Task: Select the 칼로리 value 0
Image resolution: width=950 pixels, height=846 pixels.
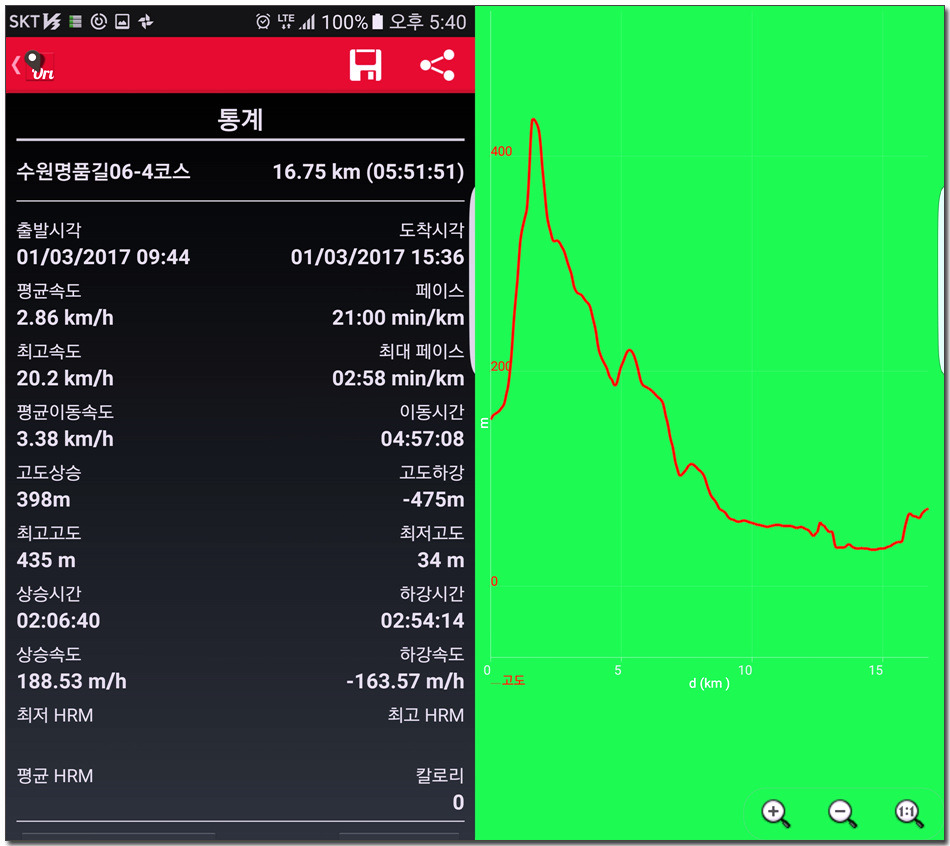Action: click(x=458, y=802)
